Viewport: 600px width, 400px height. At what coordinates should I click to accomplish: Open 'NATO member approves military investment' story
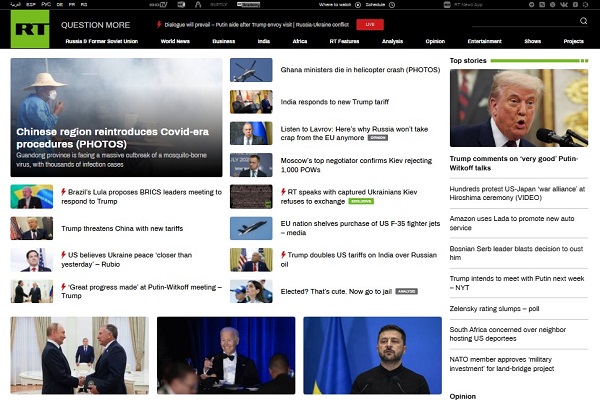(502, 364)
